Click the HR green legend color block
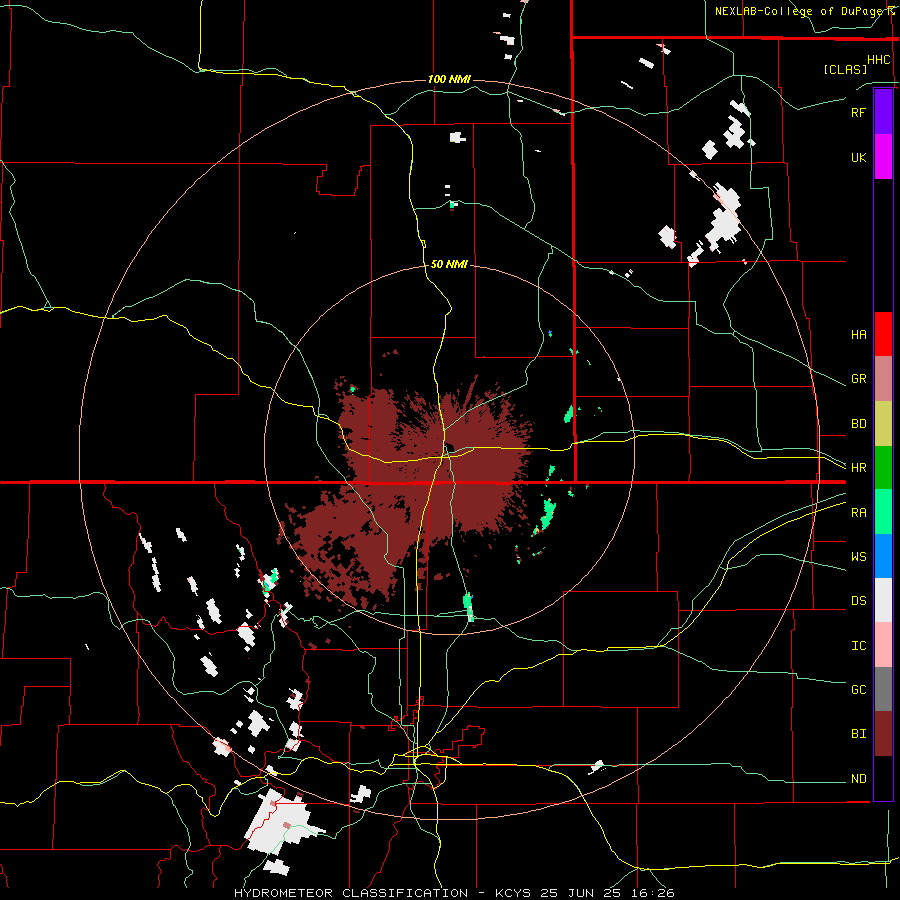Image resolution: width=900 pixels, height=900 pixels. pyautogui.click(x=883, y=468)
